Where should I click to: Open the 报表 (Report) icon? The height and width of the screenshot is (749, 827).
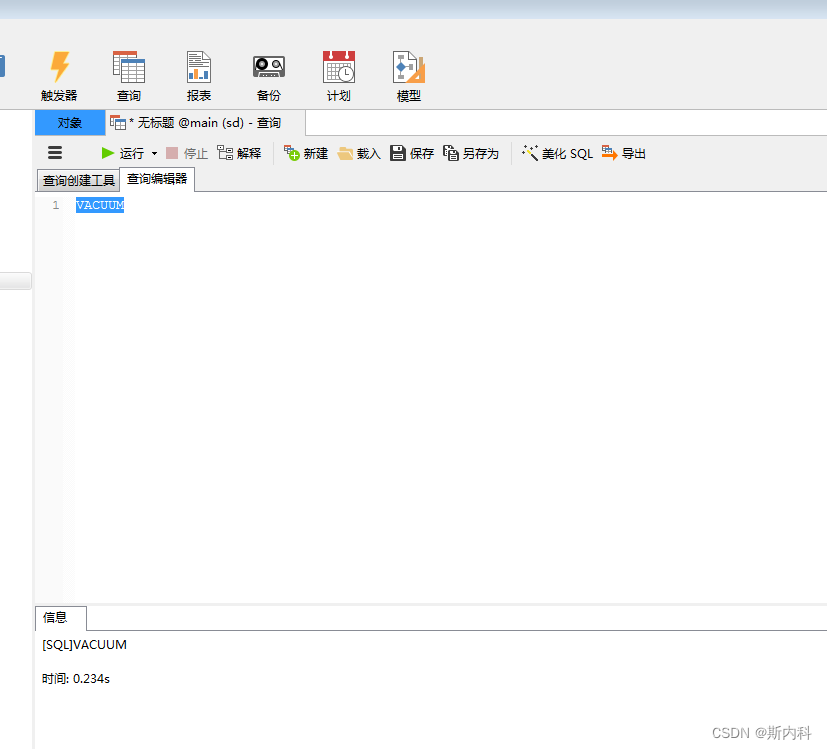[x=199, y=75]
